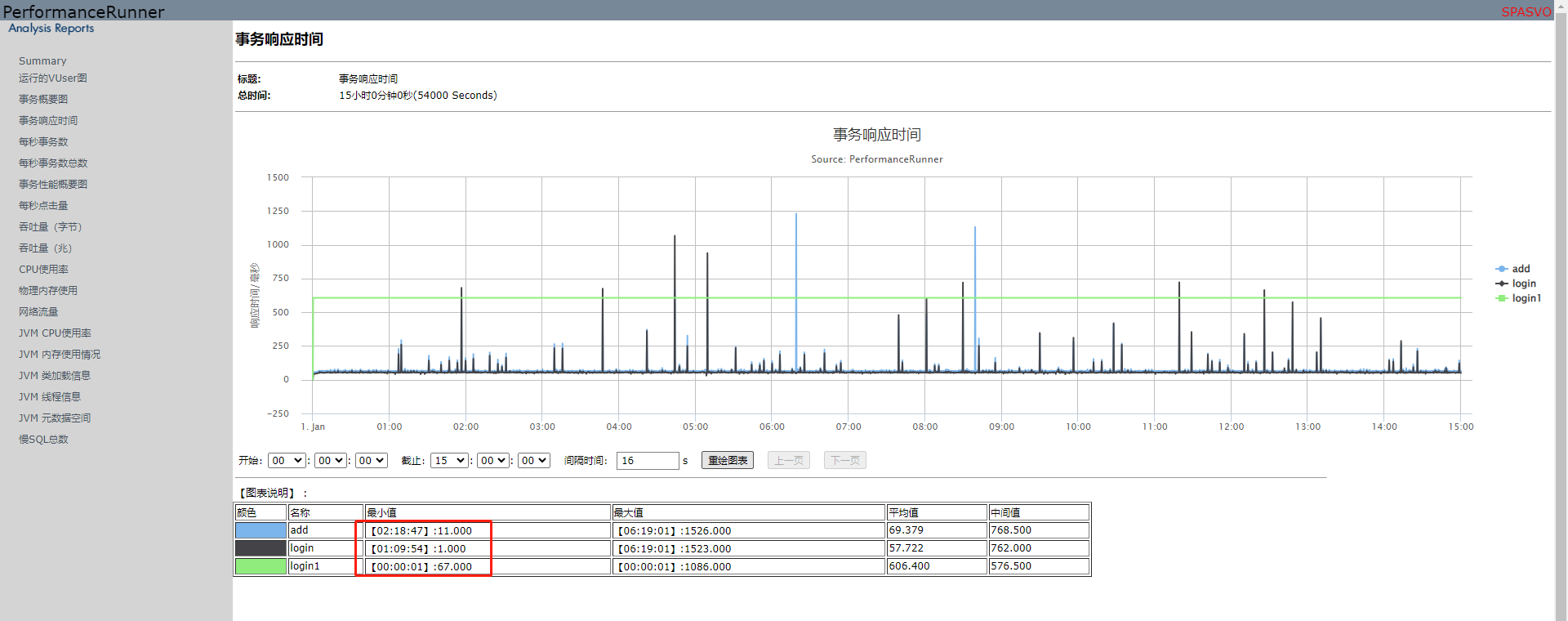Viewport: 1568px width, 621px height.
Task: Click the green login1 color swatch in table
Action: click(261, 566)
